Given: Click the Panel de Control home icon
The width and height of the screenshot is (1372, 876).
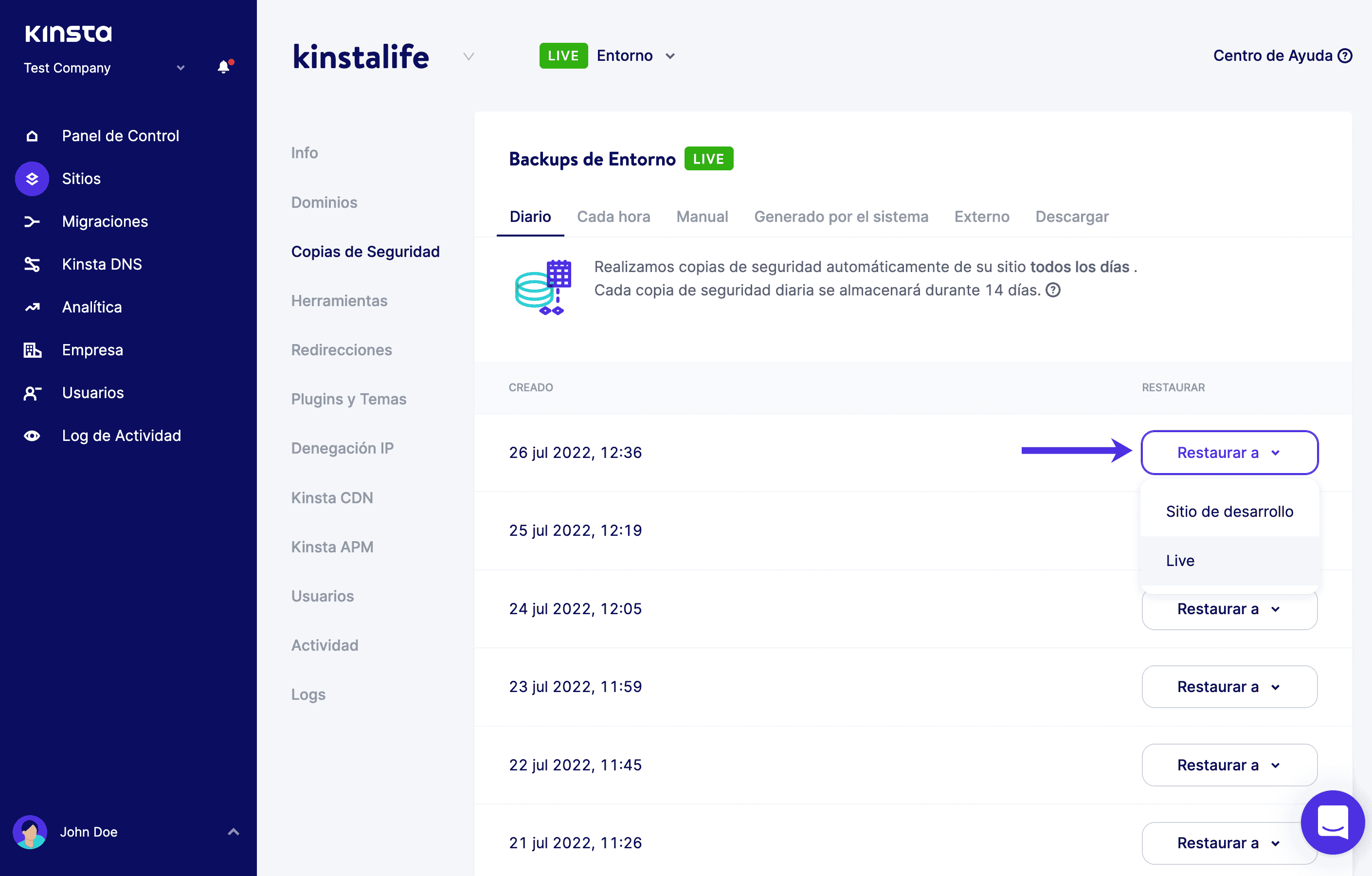Looking at the screenshot, I should click(32, 136).
